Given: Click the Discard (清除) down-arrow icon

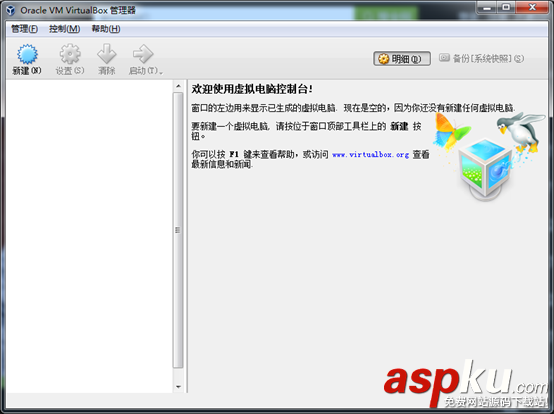Looking at the screenshot, I should (x=106, y=54).
